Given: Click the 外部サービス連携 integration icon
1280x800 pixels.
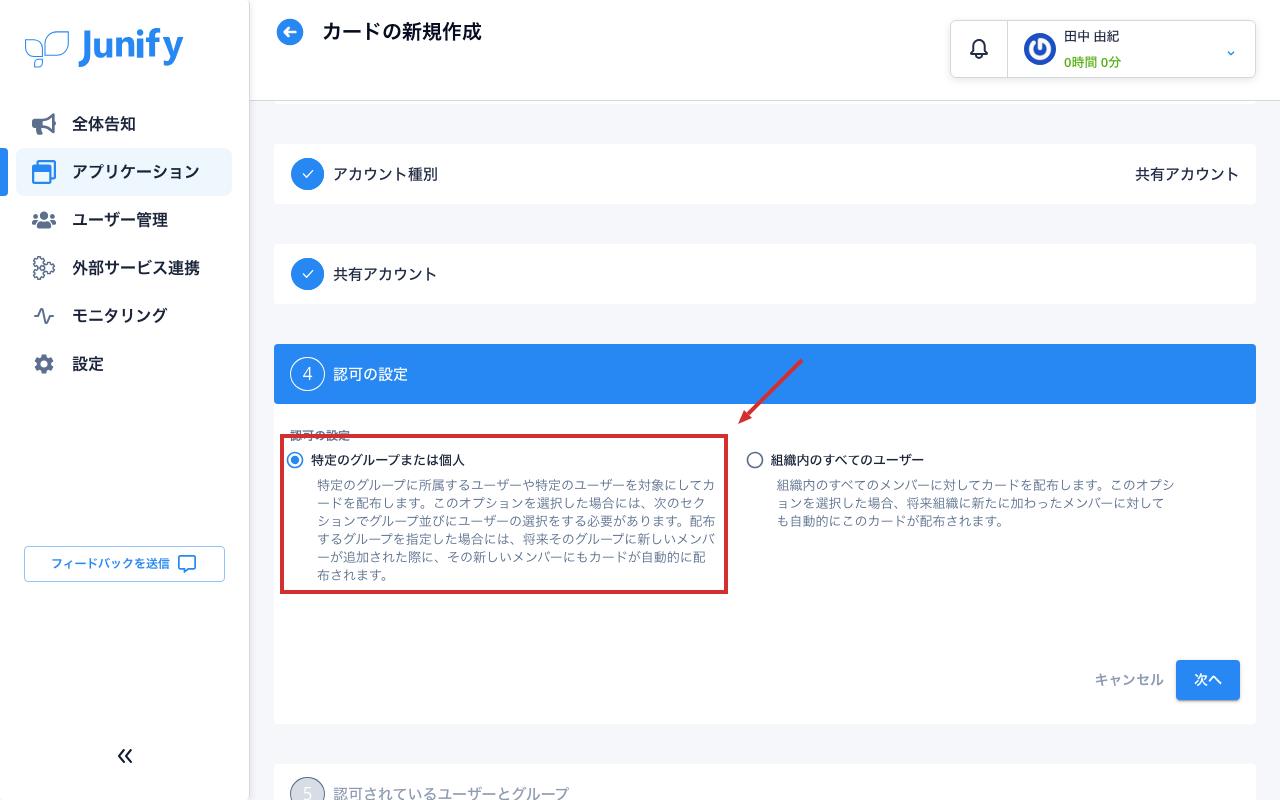Looking at the screenshot, I should (44, 268).
